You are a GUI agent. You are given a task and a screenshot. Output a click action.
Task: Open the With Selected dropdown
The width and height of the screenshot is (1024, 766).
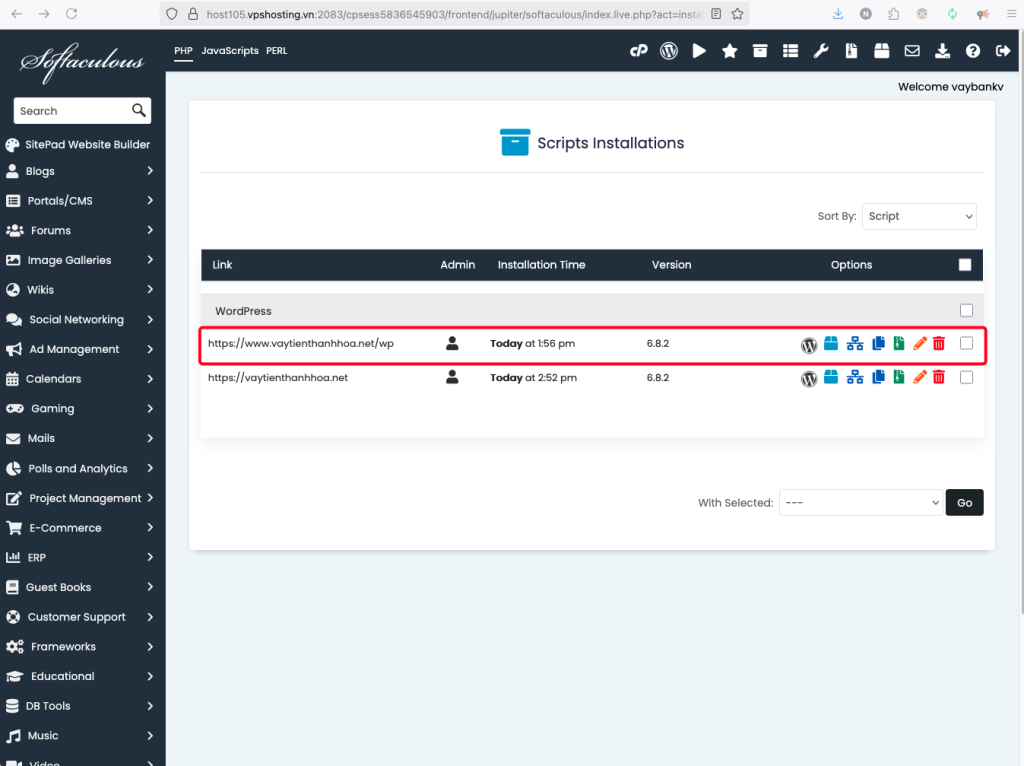[860, 502]
